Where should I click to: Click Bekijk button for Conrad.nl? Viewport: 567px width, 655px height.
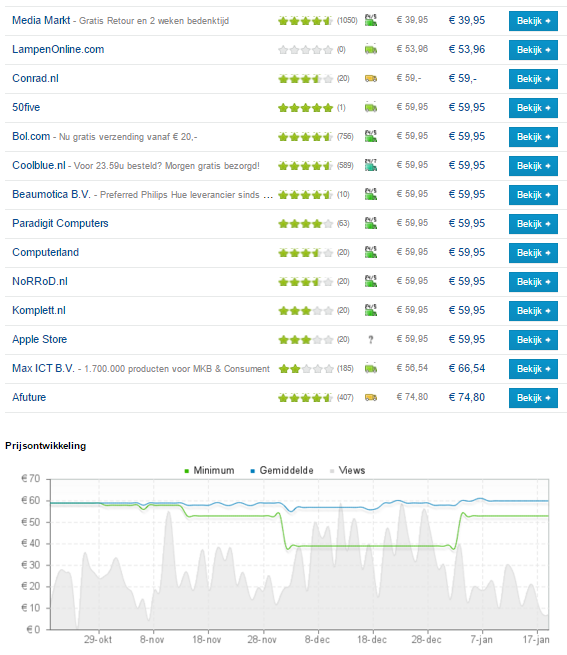click(533, 79)
